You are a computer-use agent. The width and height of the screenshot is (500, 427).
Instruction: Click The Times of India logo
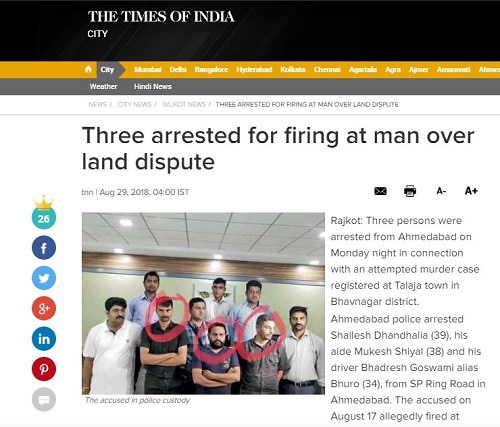point(161,17)
